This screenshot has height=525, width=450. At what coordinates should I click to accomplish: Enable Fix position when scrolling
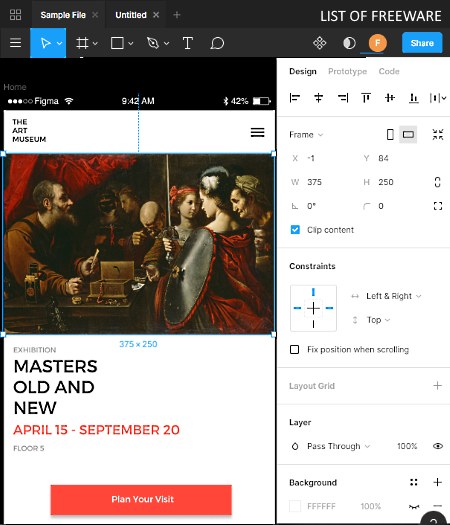(x=294, y=350)
